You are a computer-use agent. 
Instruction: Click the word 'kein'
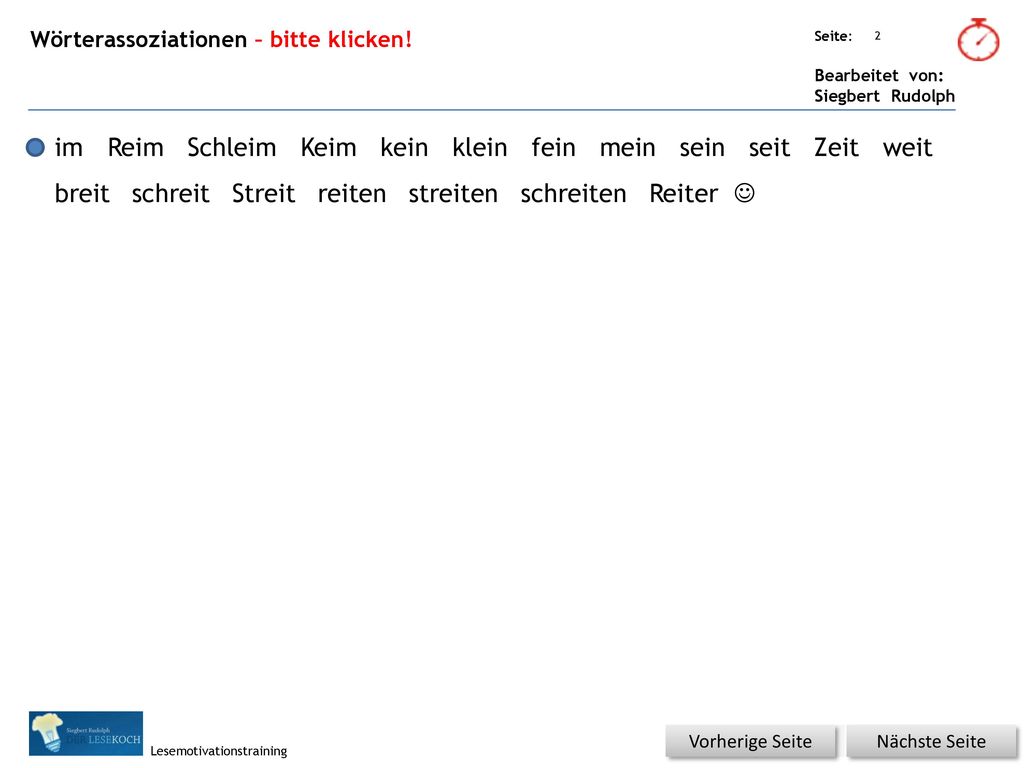pos(404,148)
